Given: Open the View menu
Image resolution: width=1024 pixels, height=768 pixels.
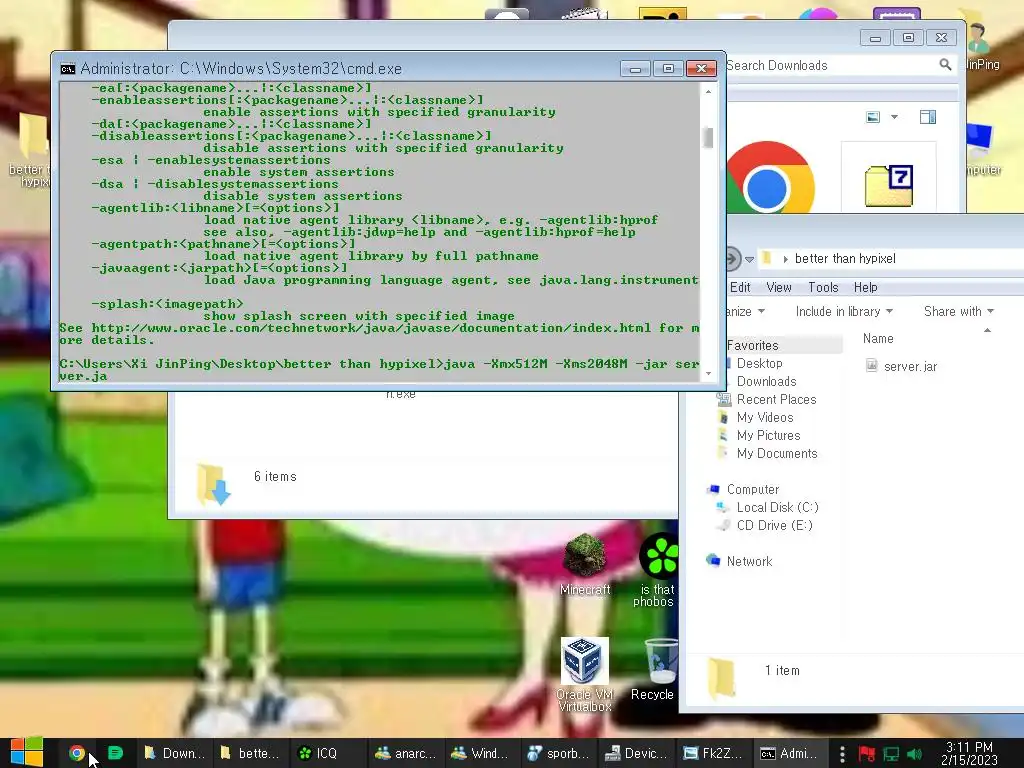Looking at the screenshot, I should pos(778,287).
